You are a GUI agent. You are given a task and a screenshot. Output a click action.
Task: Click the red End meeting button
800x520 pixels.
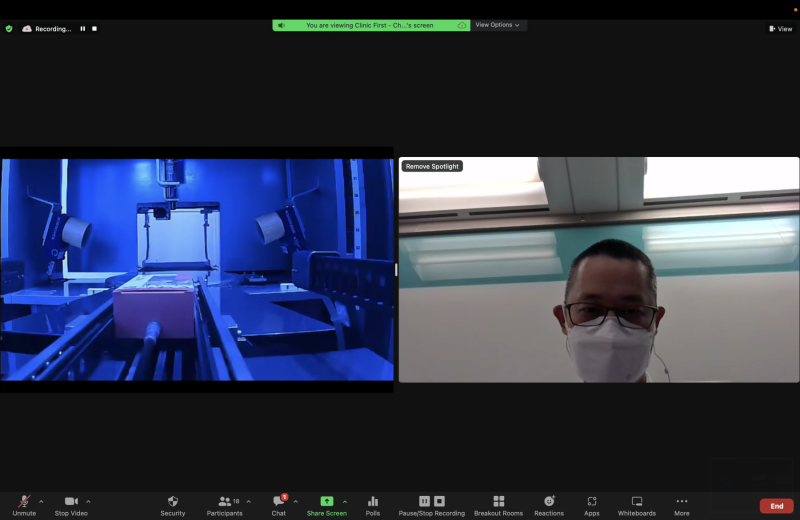click(777, 506)
